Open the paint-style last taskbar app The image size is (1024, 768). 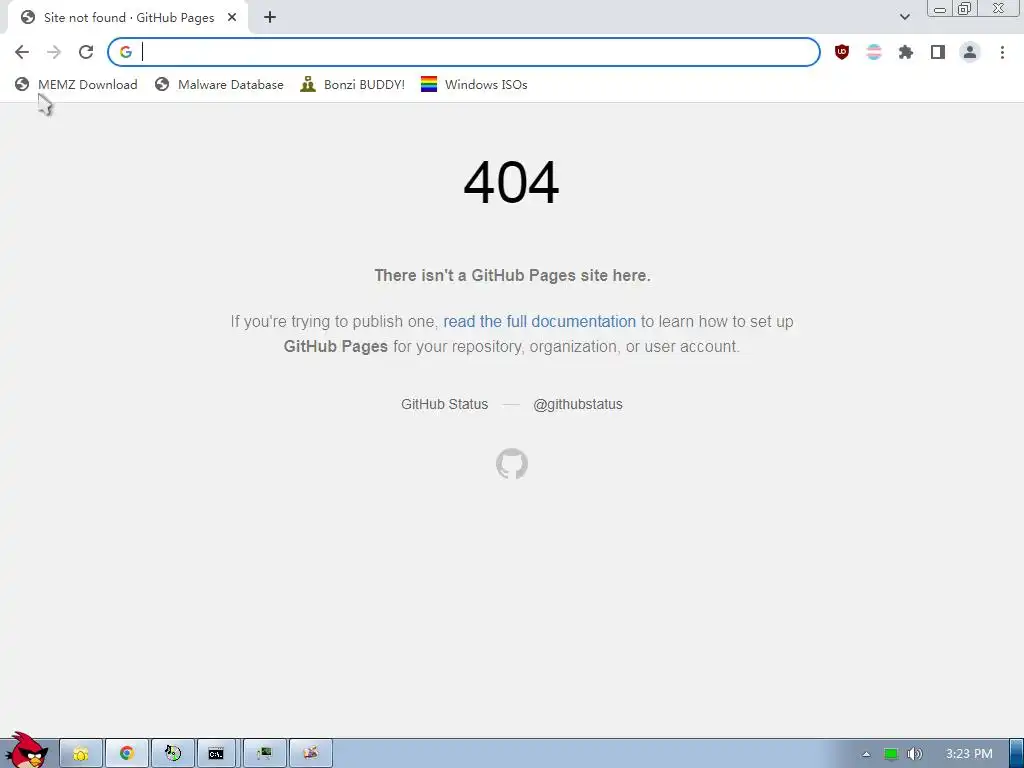point(311,754)
